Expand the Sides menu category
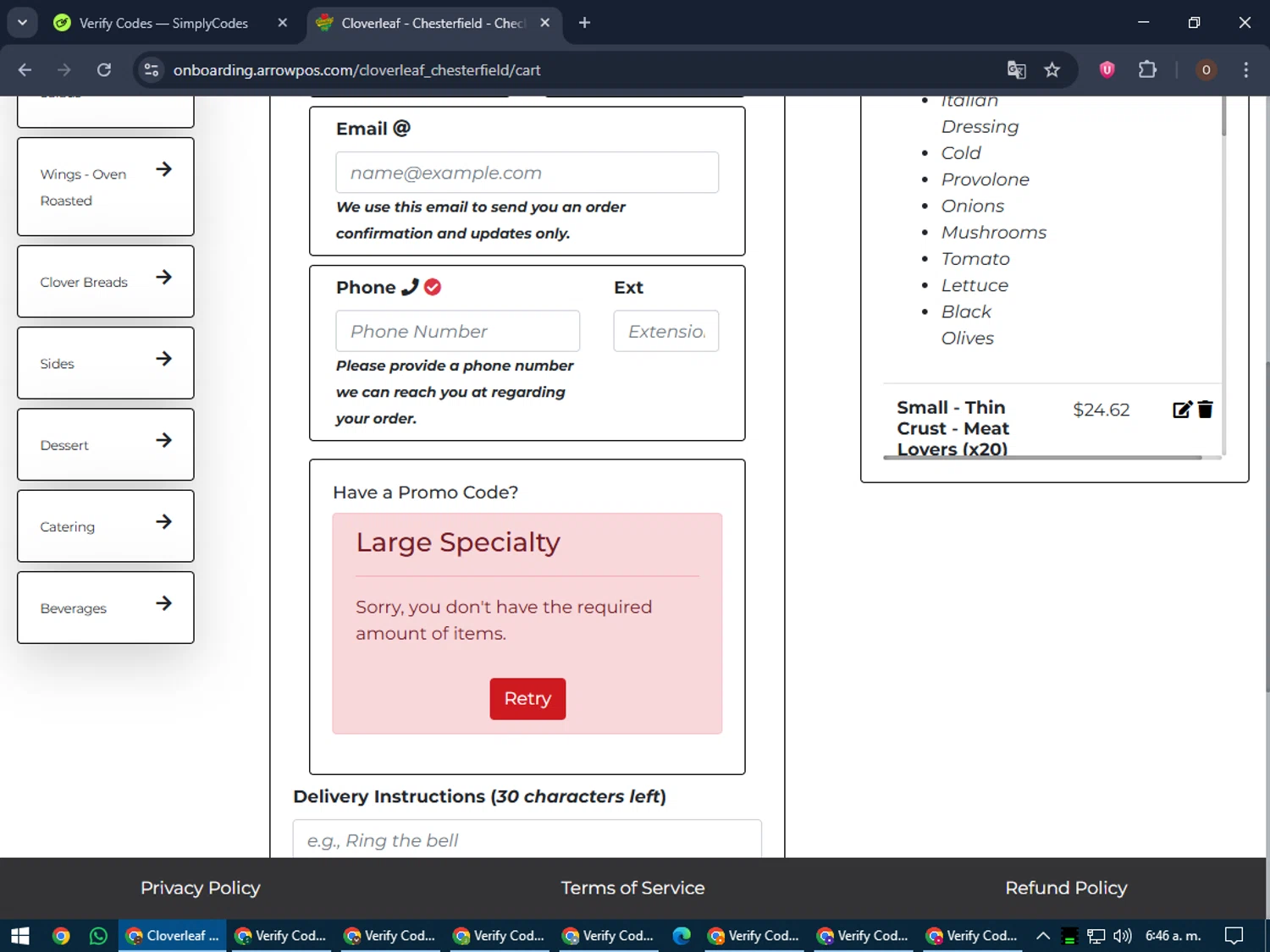Screen dimensions: 1270x952 (x=106, y=363)
